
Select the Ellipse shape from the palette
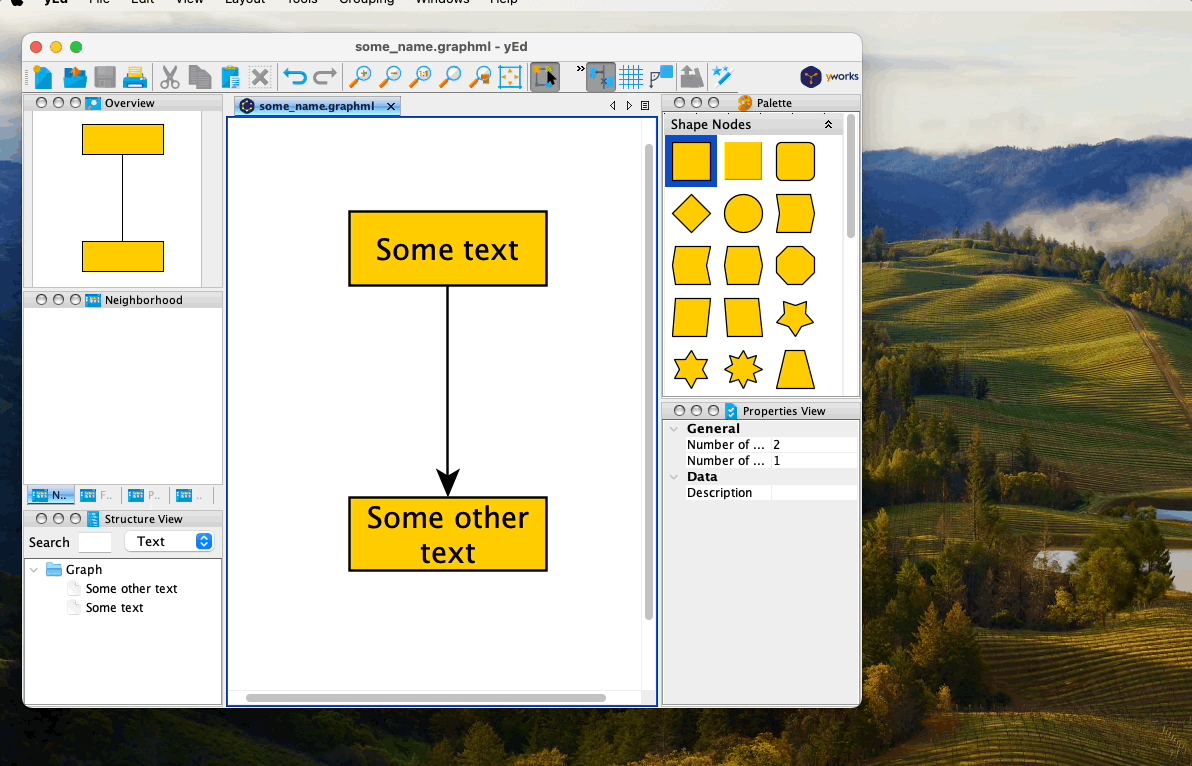743,212
